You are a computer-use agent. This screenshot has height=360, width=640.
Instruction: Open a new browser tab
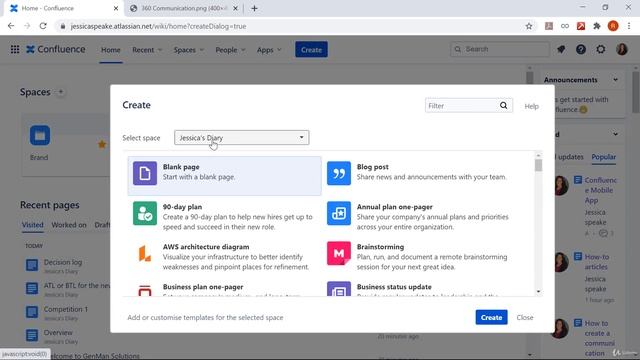254,8
